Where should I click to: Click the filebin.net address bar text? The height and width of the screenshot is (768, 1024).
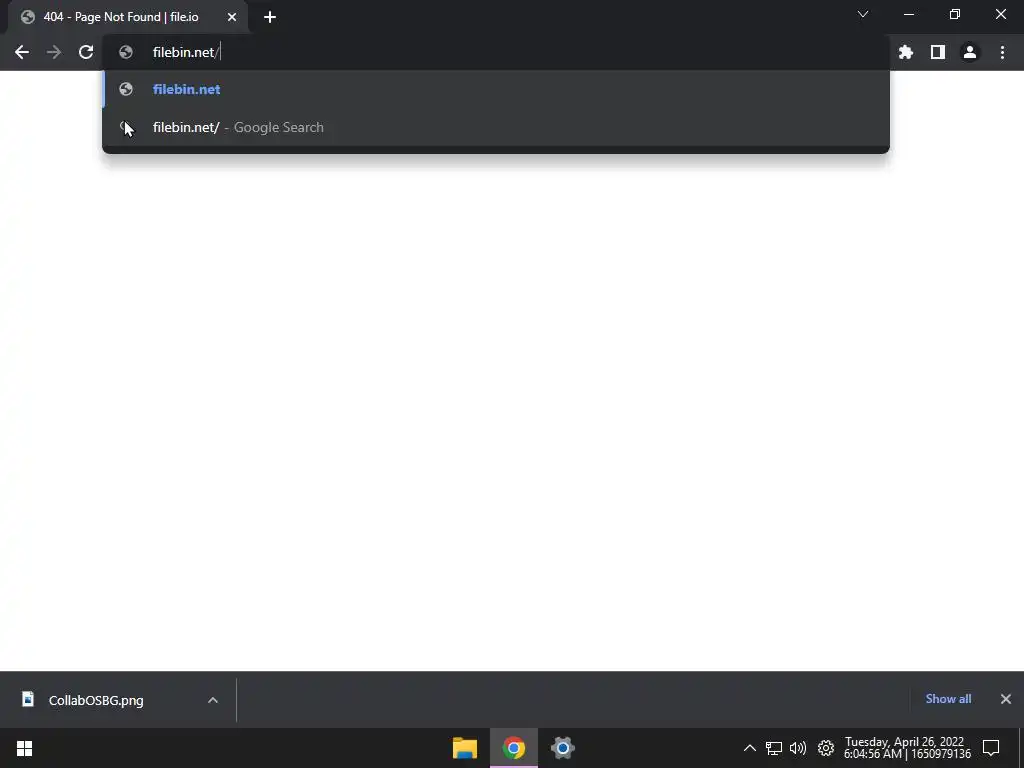[186, 52]
